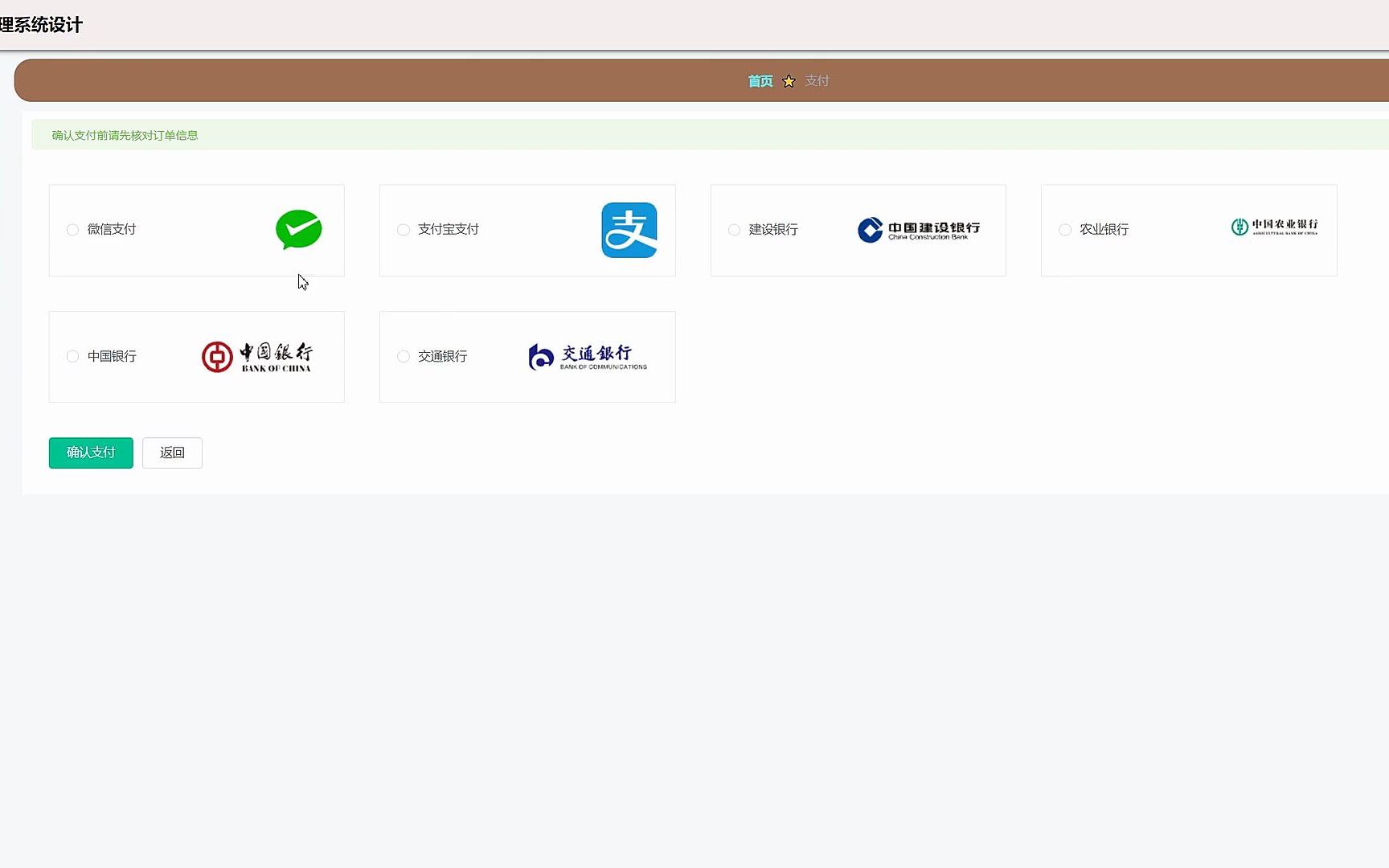Viewport: 1389px width, 868px height.
Task: Click the Agricultural Bank of China logo
Action: (x=1274, y=227)
